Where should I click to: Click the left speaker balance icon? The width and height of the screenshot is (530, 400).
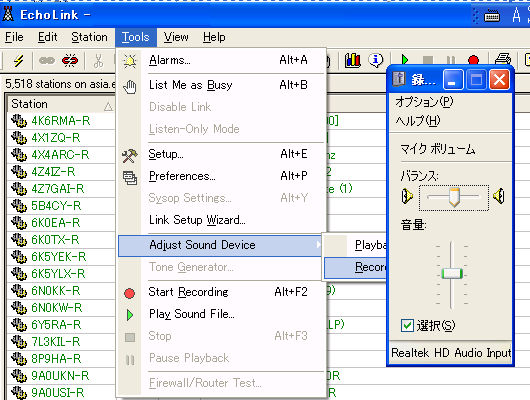(407, 196)
